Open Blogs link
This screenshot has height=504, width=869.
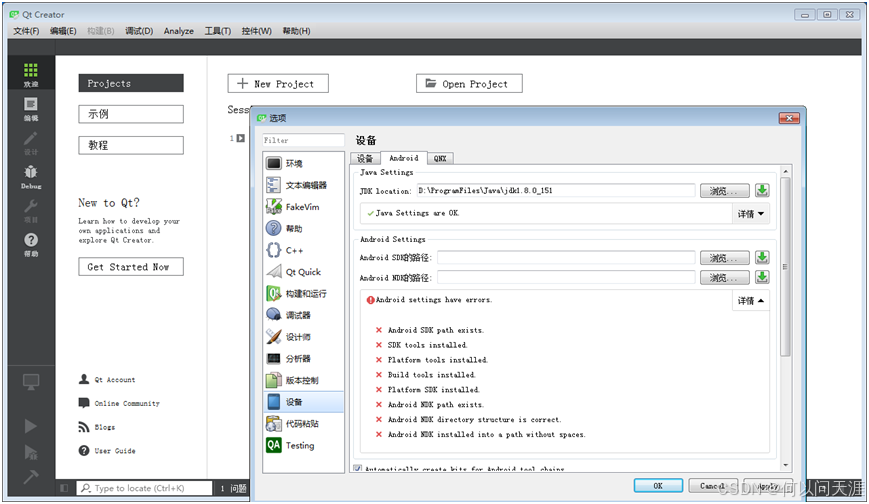pos(97,427)
